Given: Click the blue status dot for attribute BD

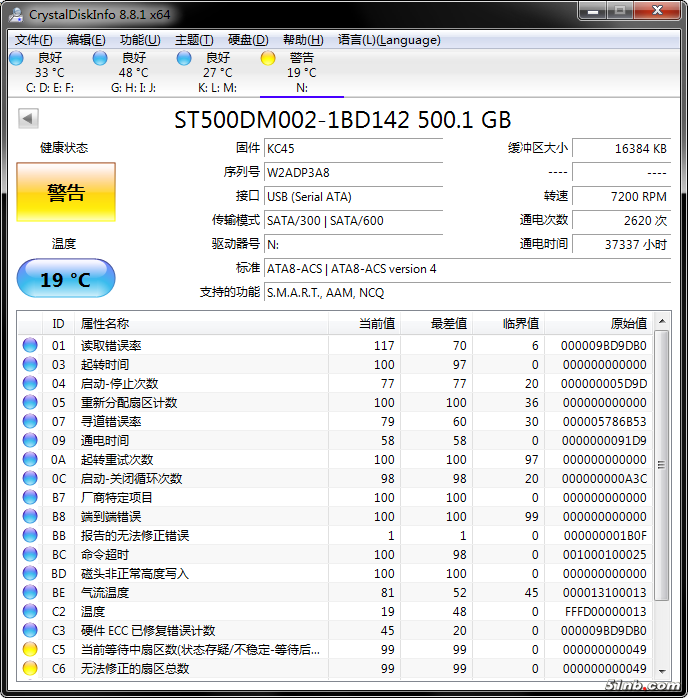Looking at the screenshot, I should click(x=30, y=573).
